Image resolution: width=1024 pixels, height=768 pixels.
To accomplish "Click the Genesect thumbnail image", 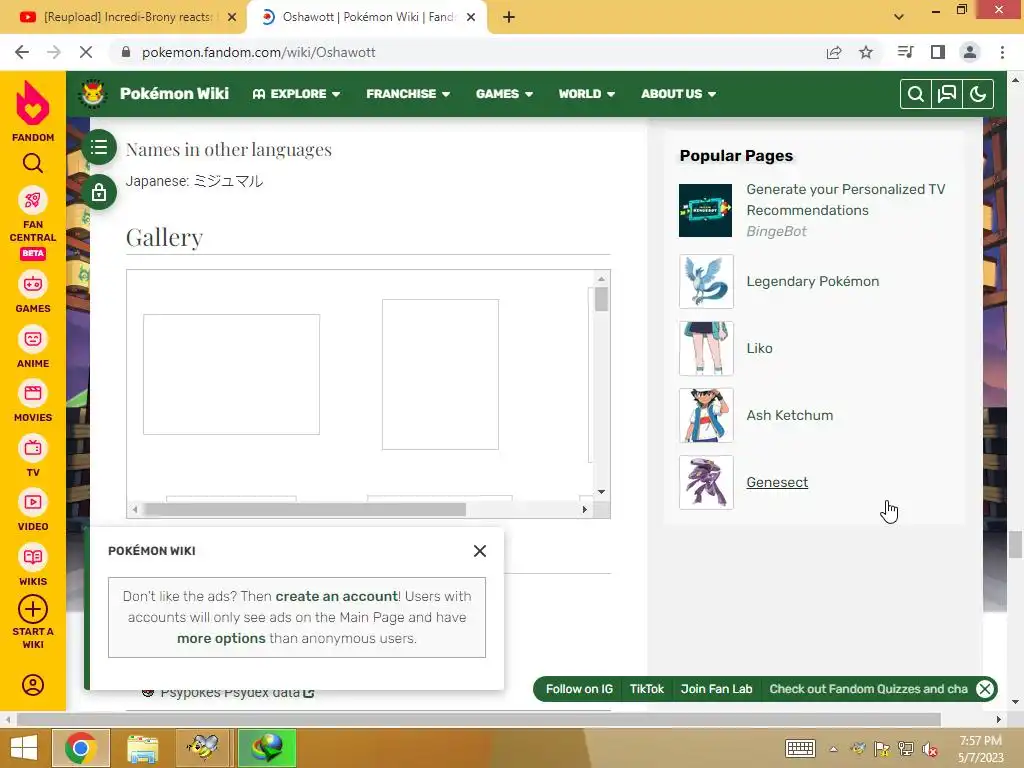I will (706, 482).
